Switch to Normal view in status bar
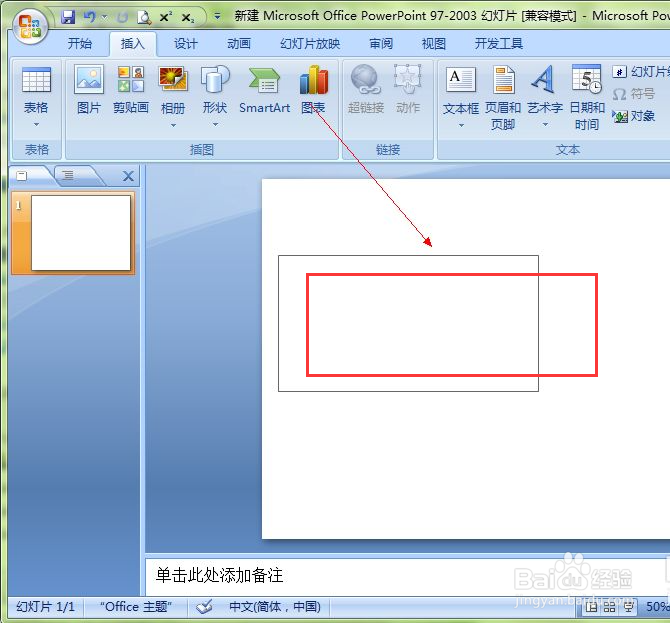670x623 pixels. [591, 607]
